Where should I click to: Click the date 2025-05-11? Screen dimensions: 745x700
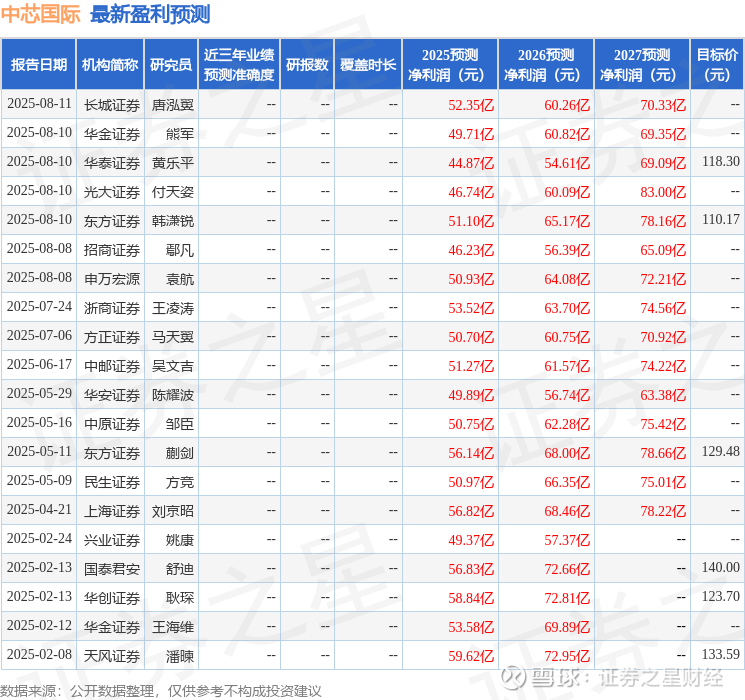tap(39, 451)
